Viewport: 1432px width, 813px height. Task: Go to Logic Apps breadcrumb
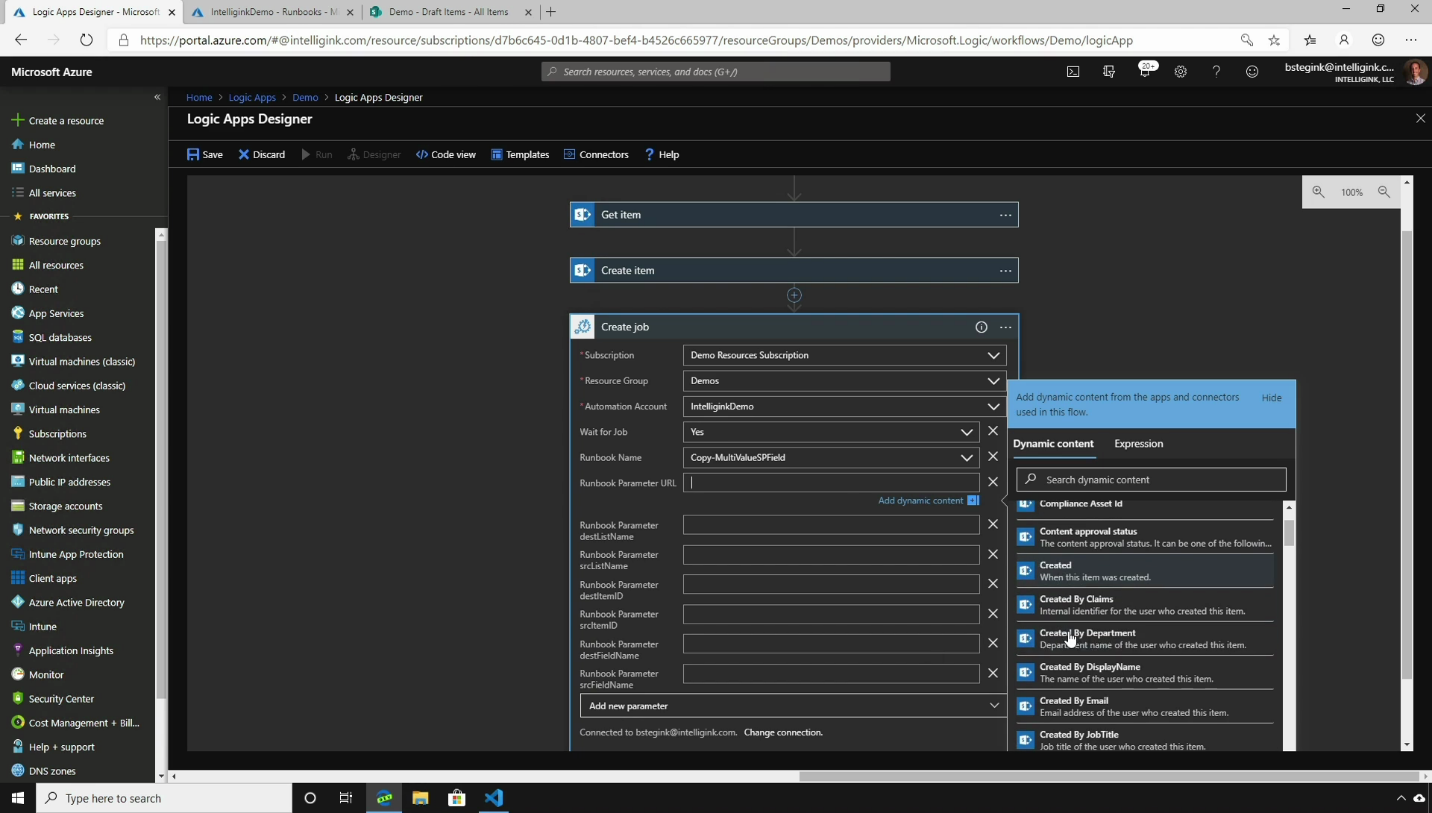click(252, 98)
